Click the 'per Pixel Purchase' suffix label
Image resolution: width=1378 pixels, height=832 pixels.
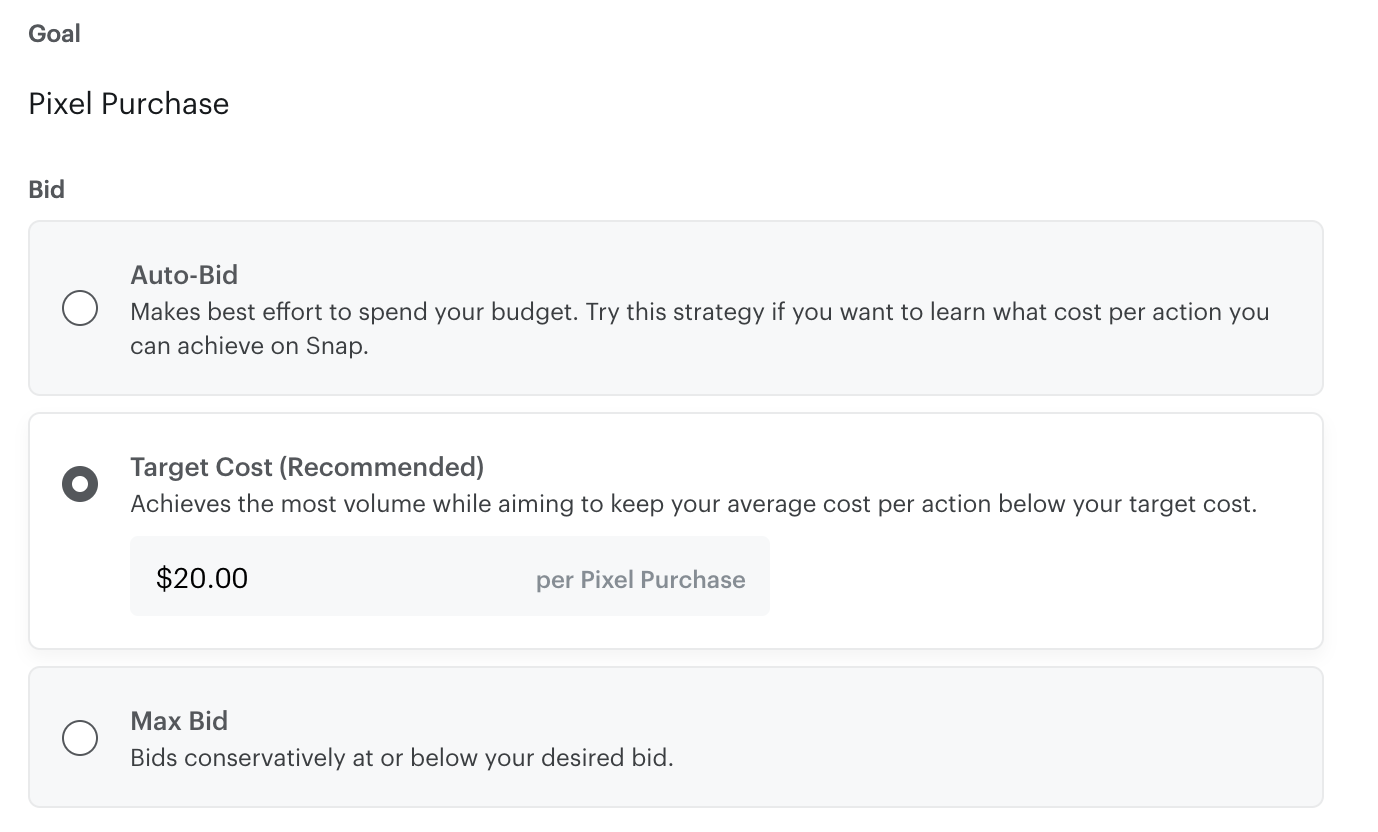(x=640, y=580)
